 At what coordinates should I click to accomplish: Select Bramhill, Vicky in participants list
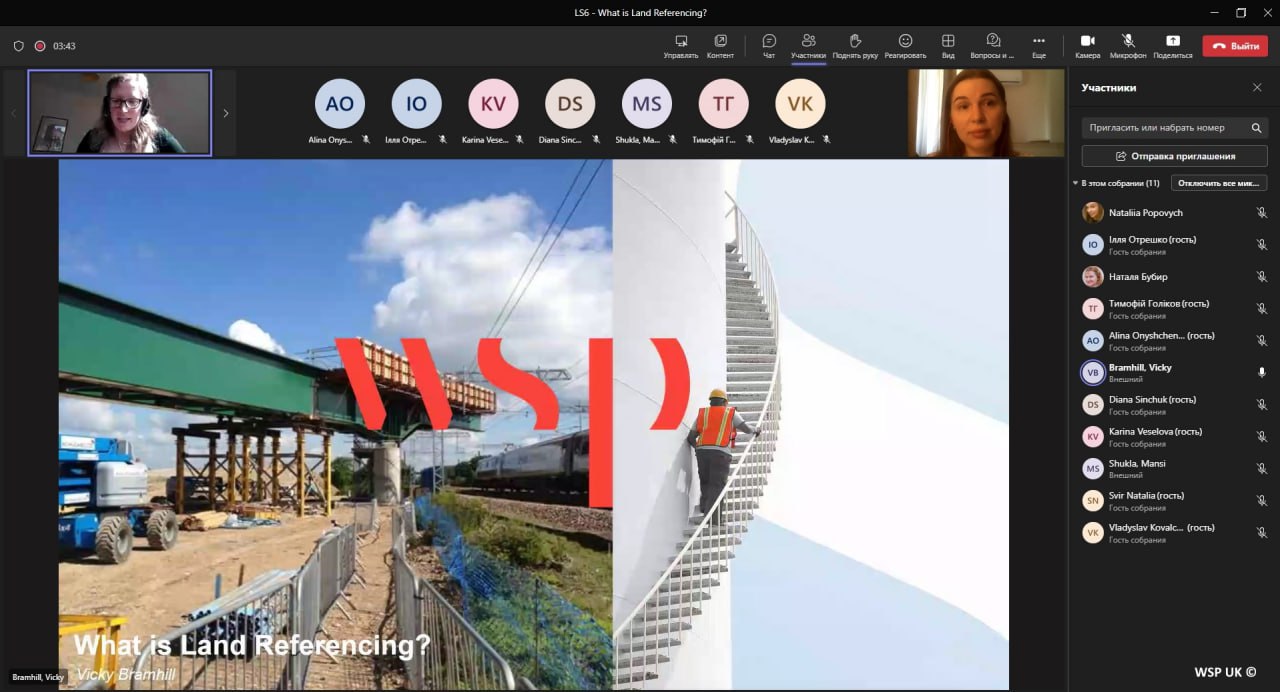click(1140, 373)
